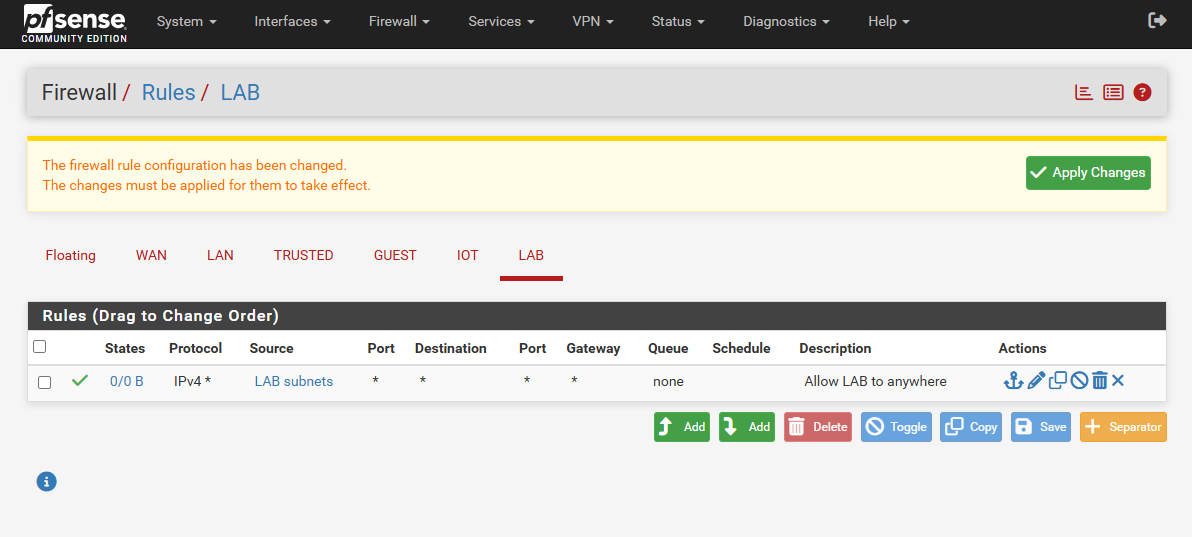Click the X icon in the rule actions
1192x537 pixels.
pyautogui.click(x=1118, y=380)
